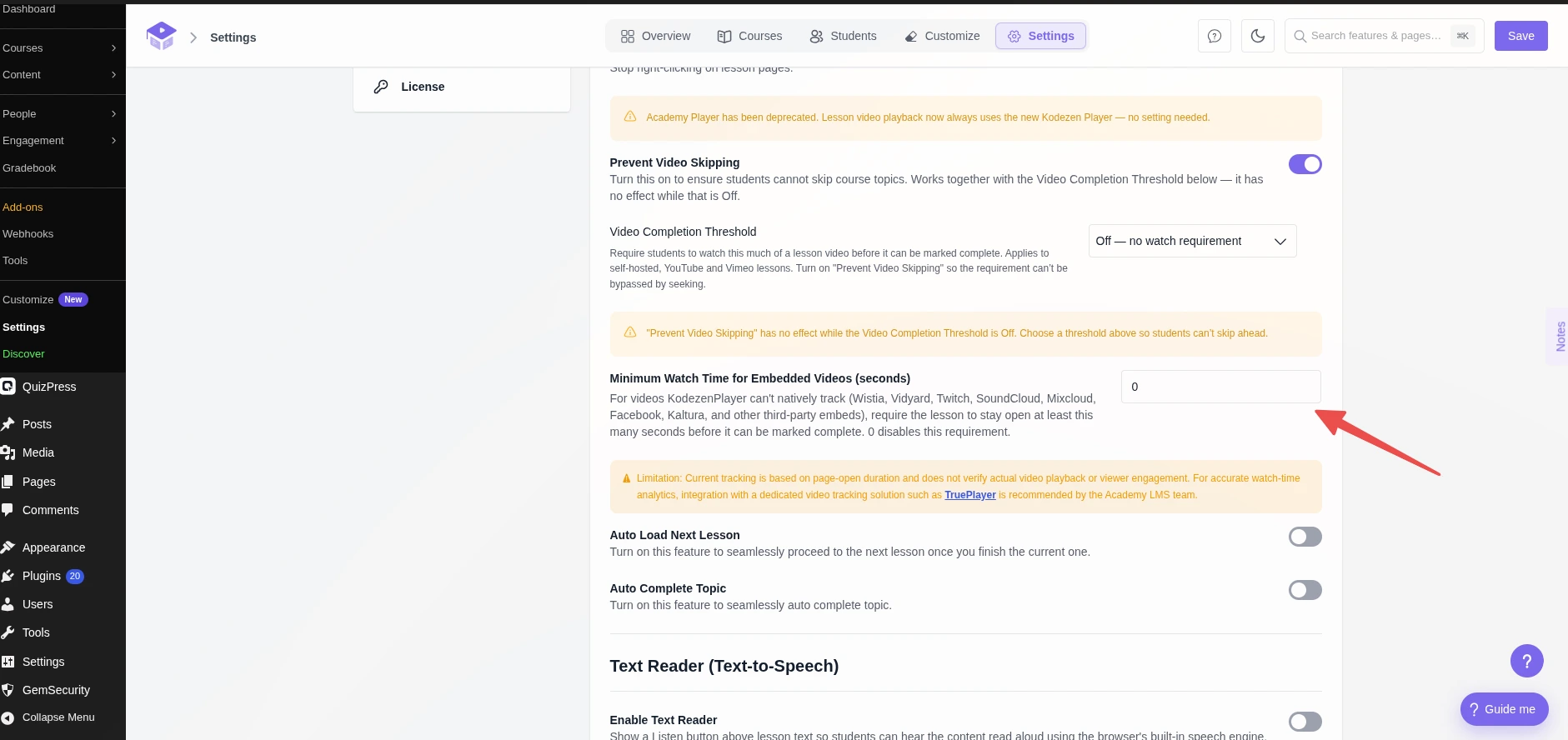The image size is (1568, 740).
Task: Open Webhooks in the sidebar
Action: point(28,234)
